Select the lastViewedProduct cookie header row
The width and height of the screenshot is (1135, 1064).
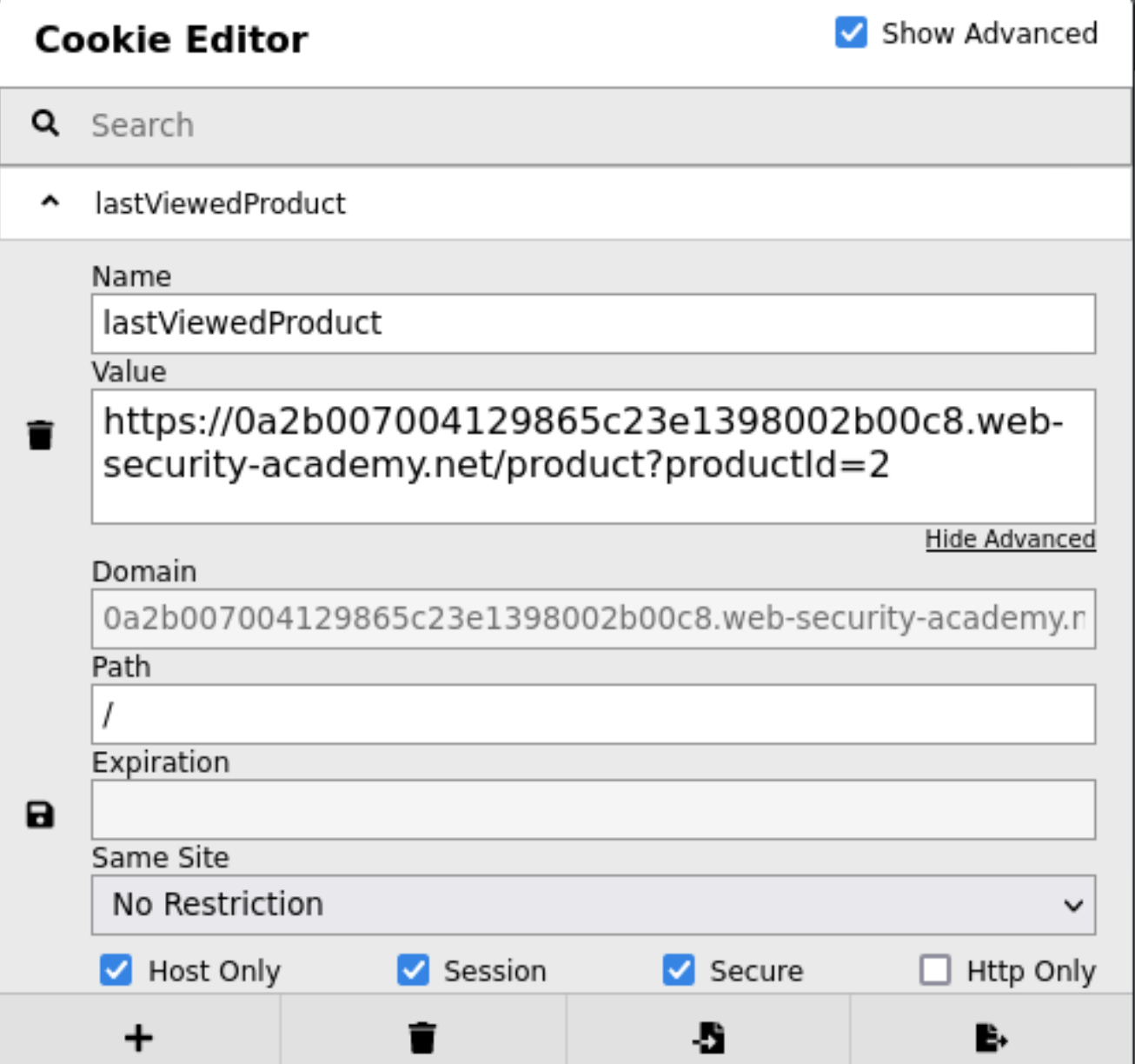tap(566, 203)
